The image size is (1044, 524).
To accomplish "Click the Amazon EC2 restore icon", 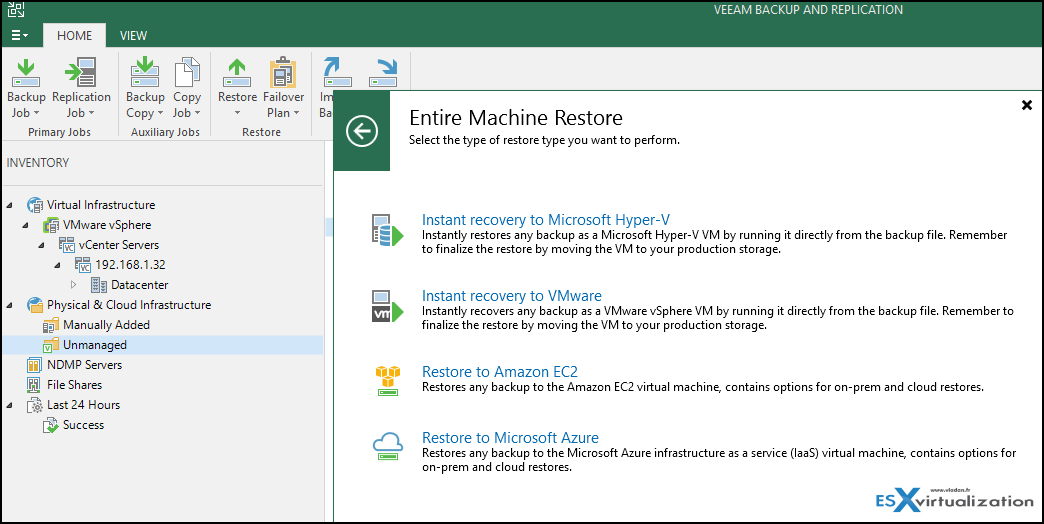I will 388,381.
